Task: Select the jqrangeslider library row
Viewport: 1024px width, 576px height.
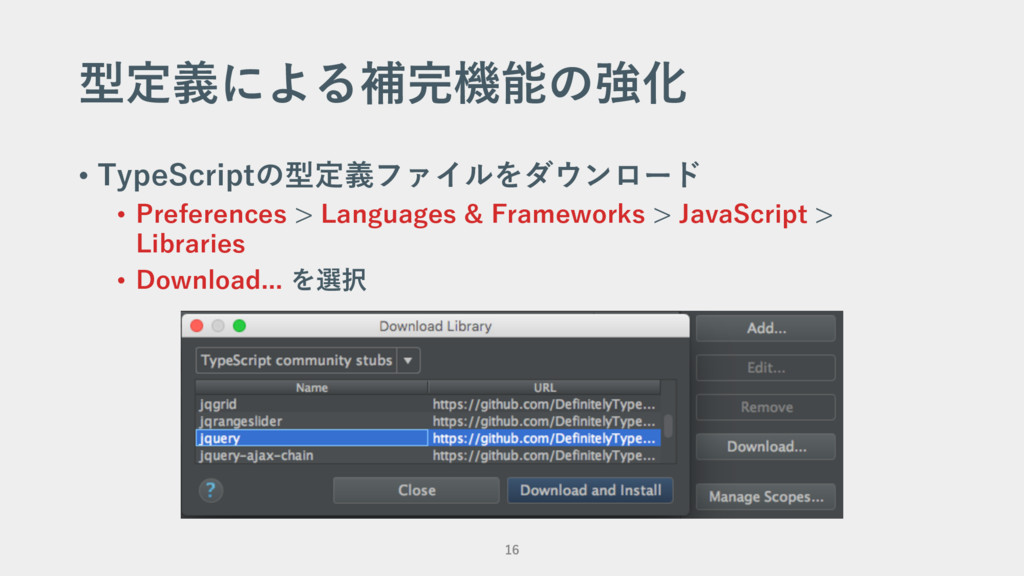Action: click(311, 421)
